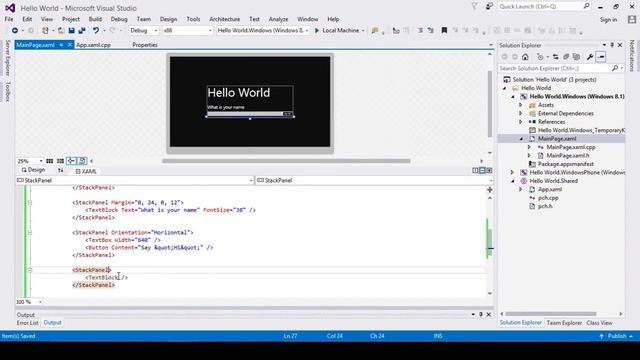Viewport: 640px width, 360px height.
Task: Switch to the App.xaml.cpp tab
Action: (x=93, y=45)
